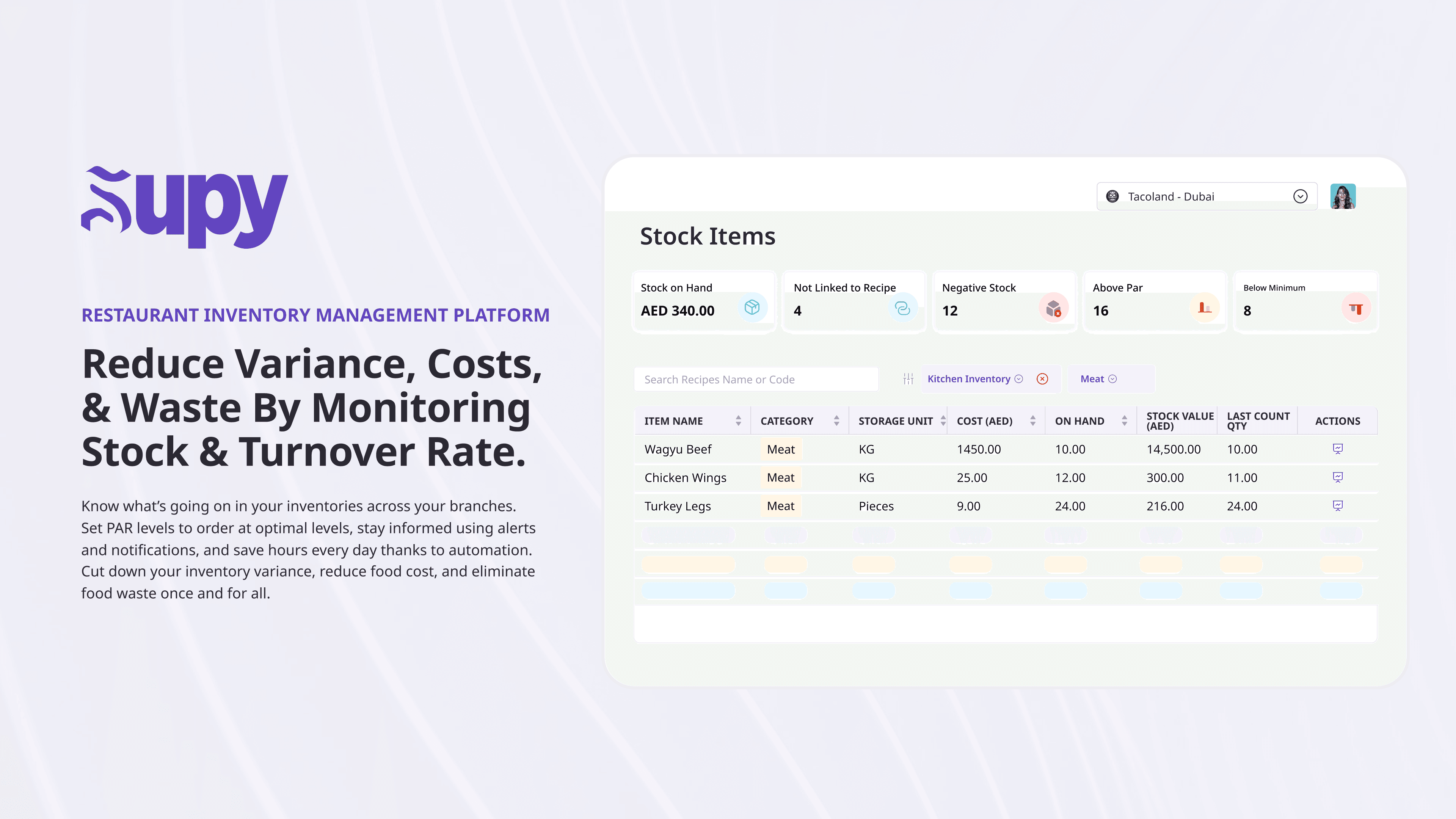
Task: Click the Stock on Hand box icon
Action: (752, 308)
